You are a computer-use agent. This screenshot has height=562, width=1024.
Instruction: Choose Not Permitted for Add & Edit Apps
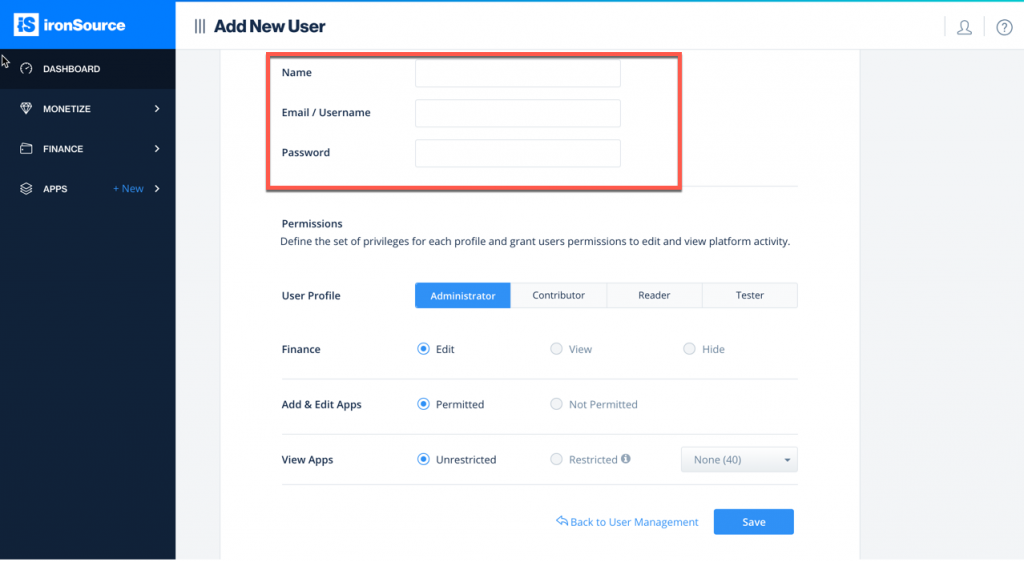tap(556, 404)
